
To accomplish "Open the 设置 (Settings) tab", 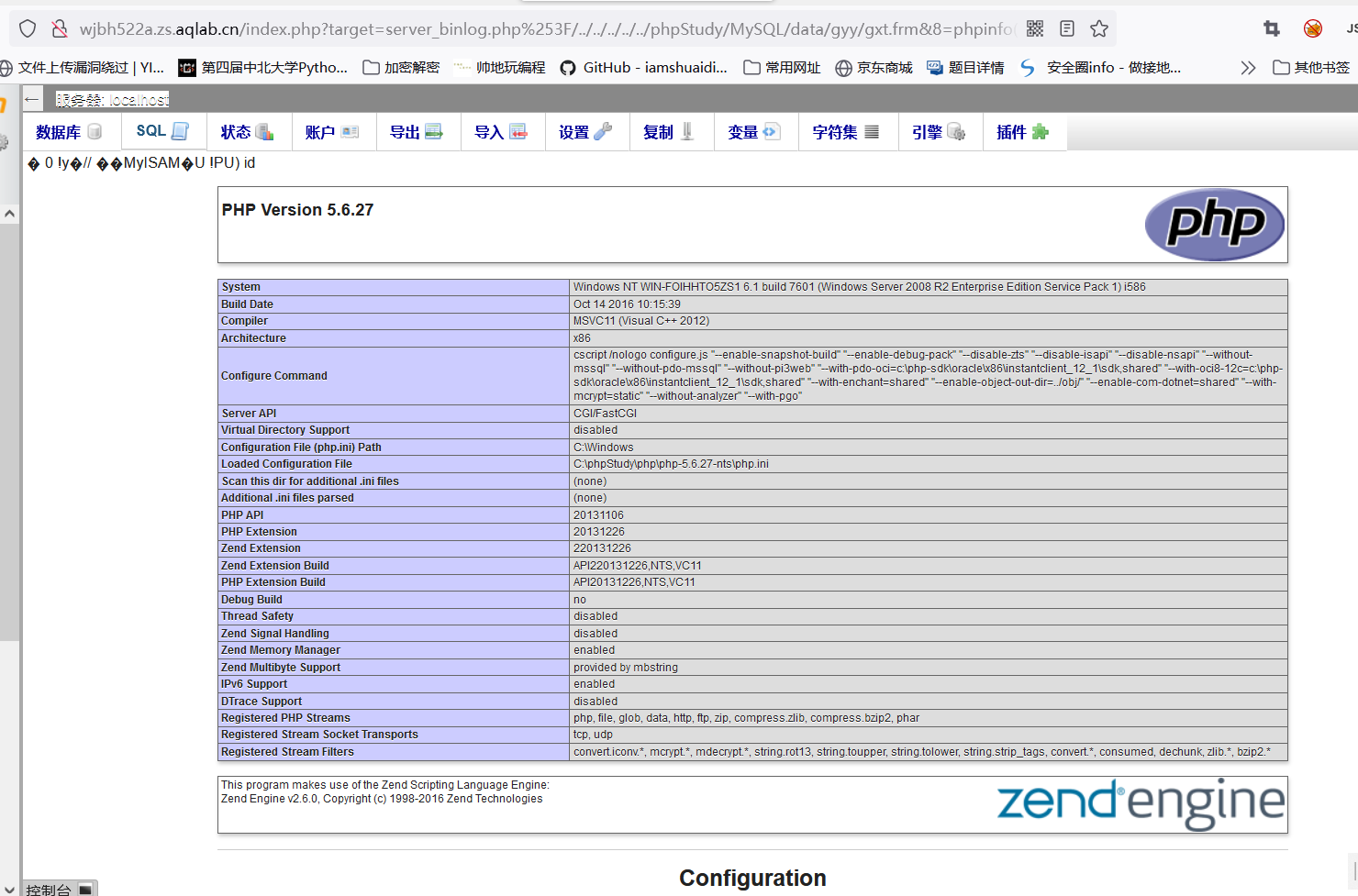I will tap(586, 132).
